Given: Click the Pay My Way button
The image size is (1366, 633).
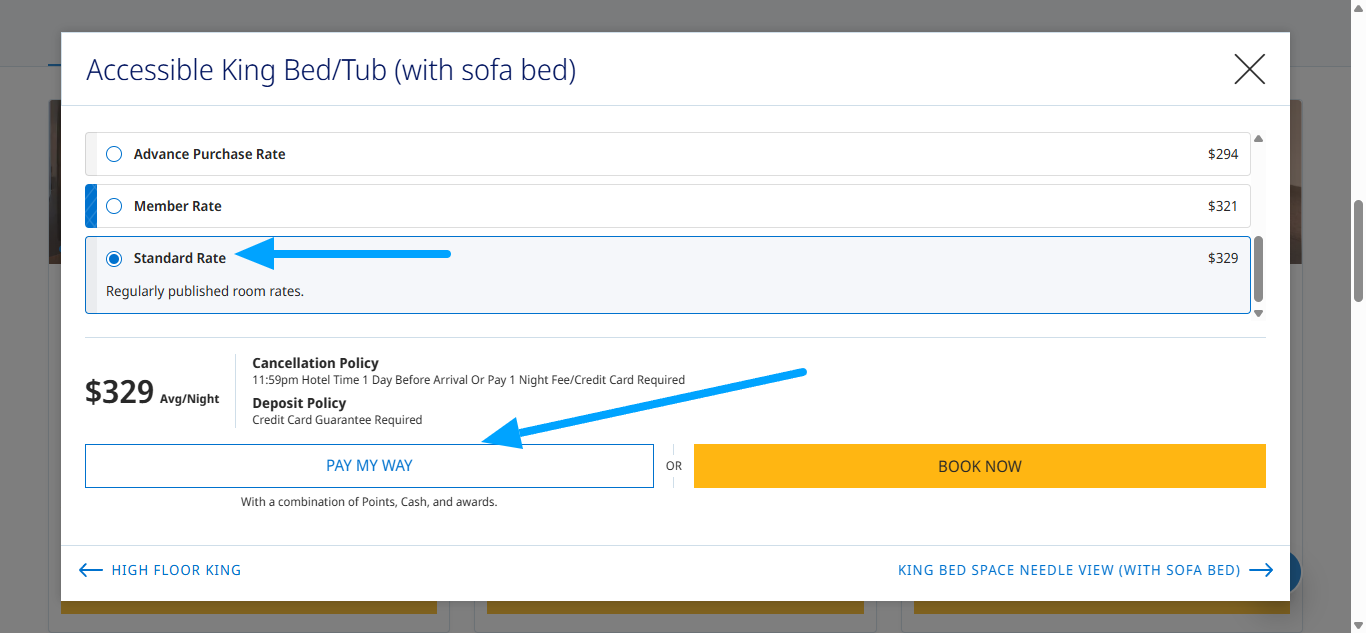Looking at the screenshot, I should [369, 466].
